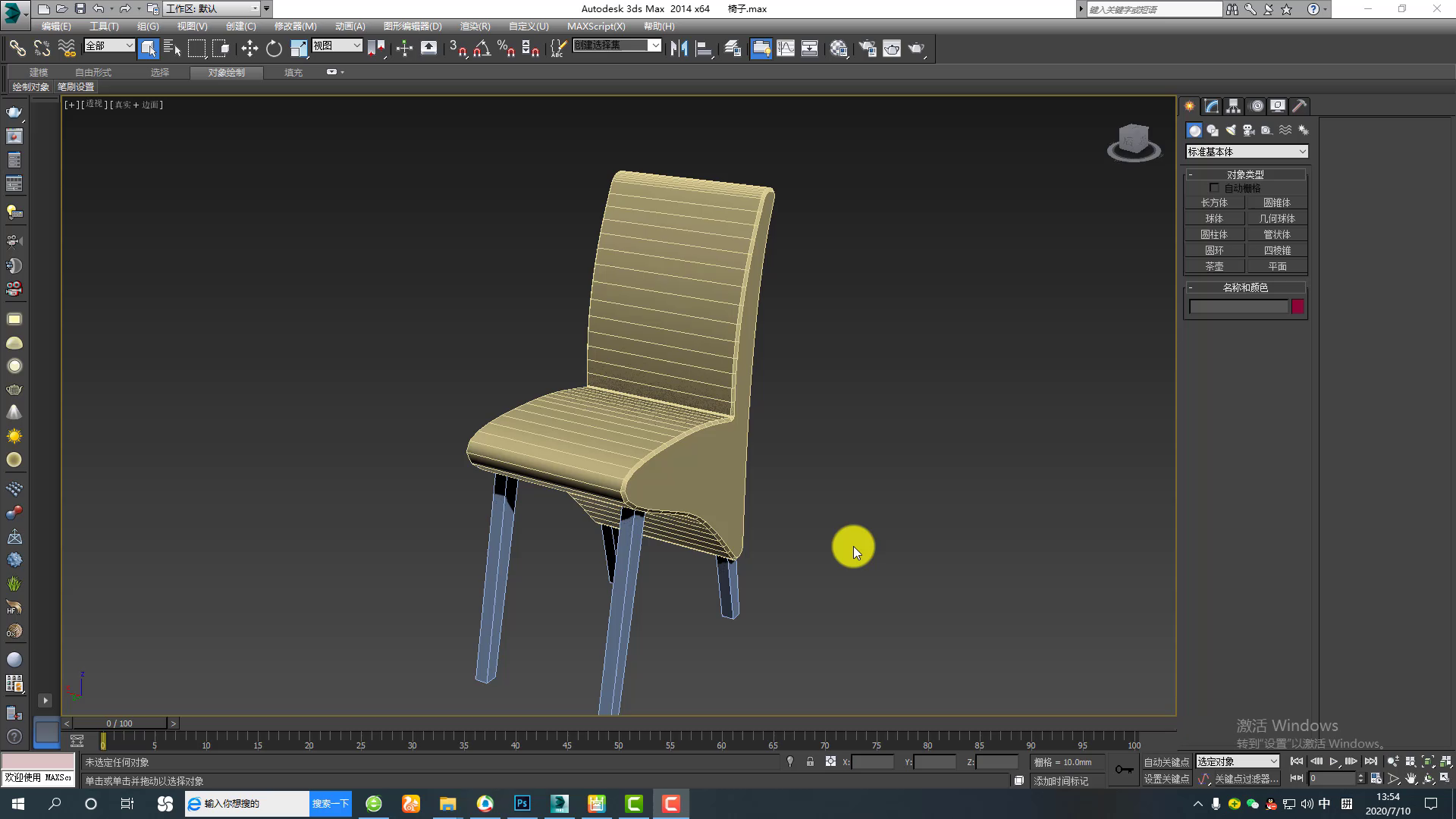This screenshot has height=819, width=1456.
Task: Switch to the 自由形式 ribbon tab
Action: pos(93,73)
